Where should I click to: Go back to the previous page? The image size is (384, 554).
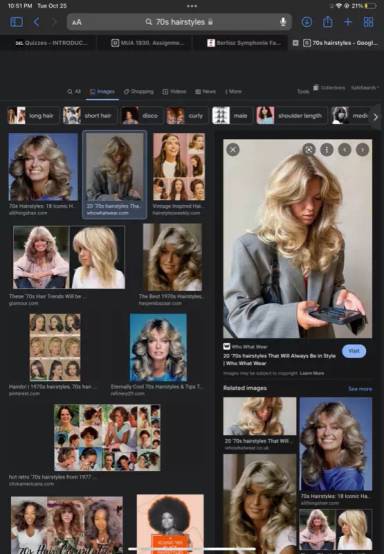[36, 22]
